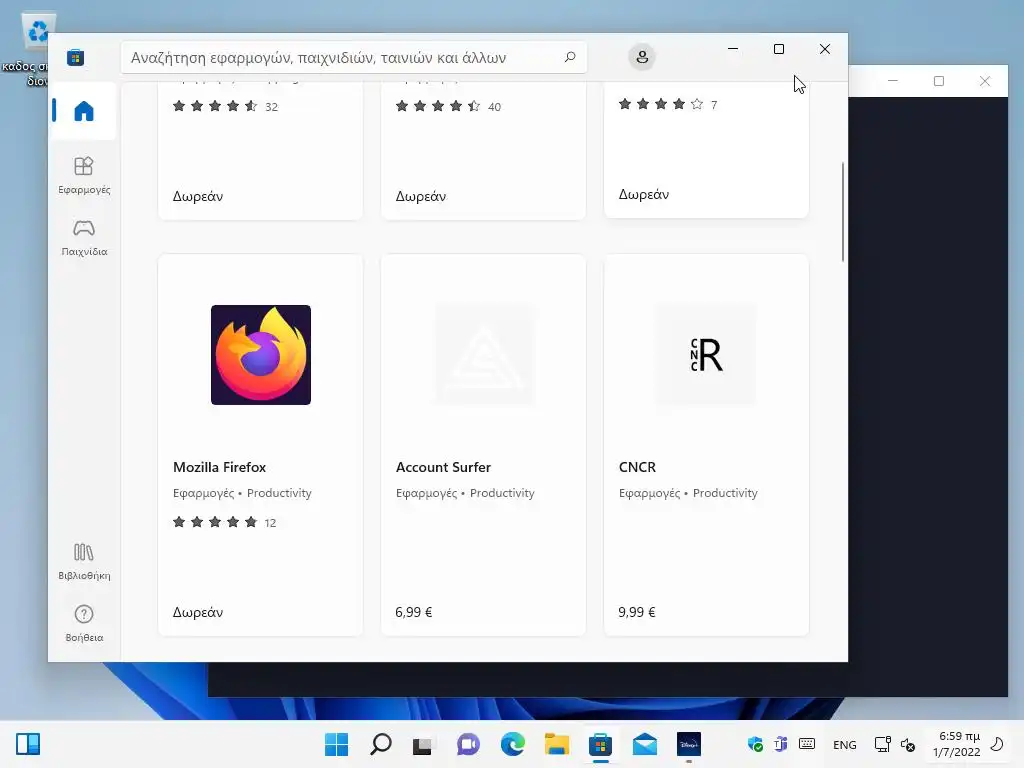Image resolution: width=1024 pixels, height=768 pixels.
Task: Click the 9,99 € price on CNCR
Action: tap(637, 612)
